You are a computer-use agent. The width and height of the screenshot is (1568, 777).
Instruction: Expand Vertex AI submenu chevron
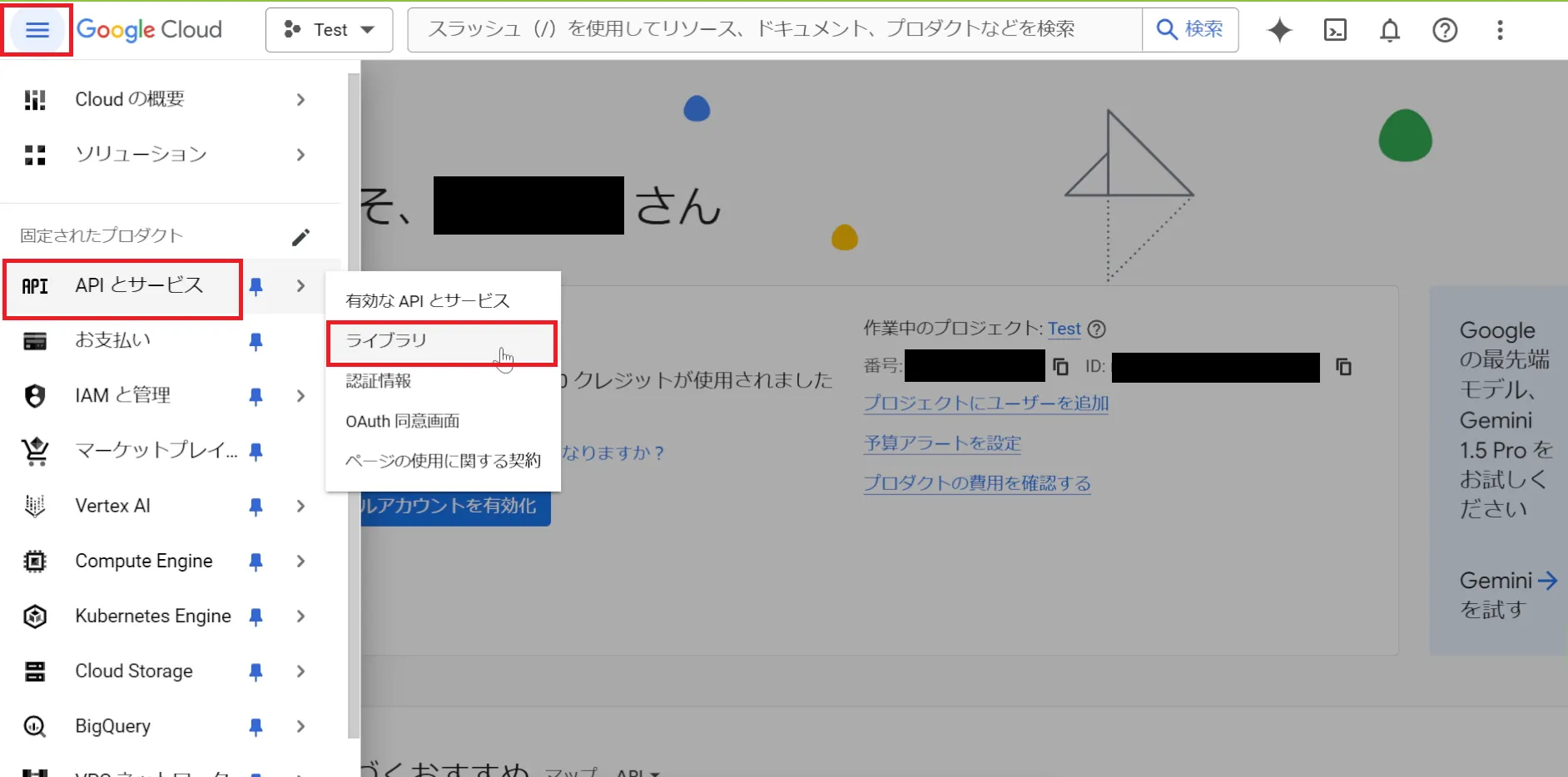click(x=300, y=506)
